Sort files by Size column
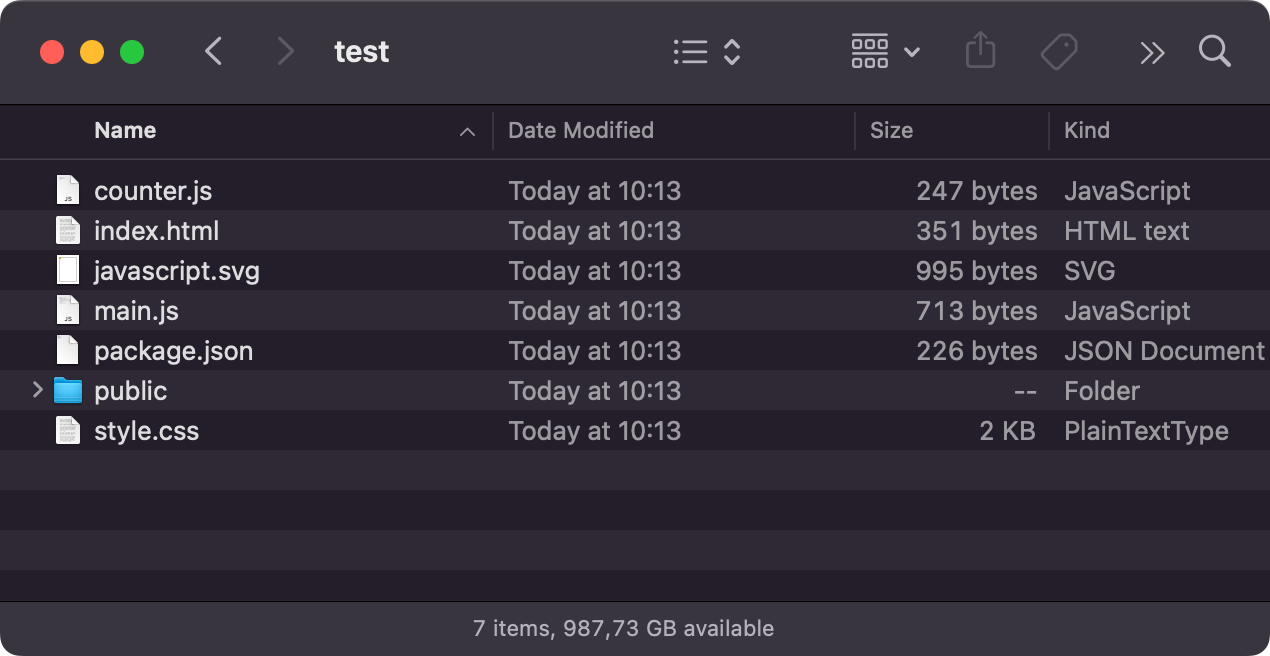 pyautogui.click(x=891, y=130)
